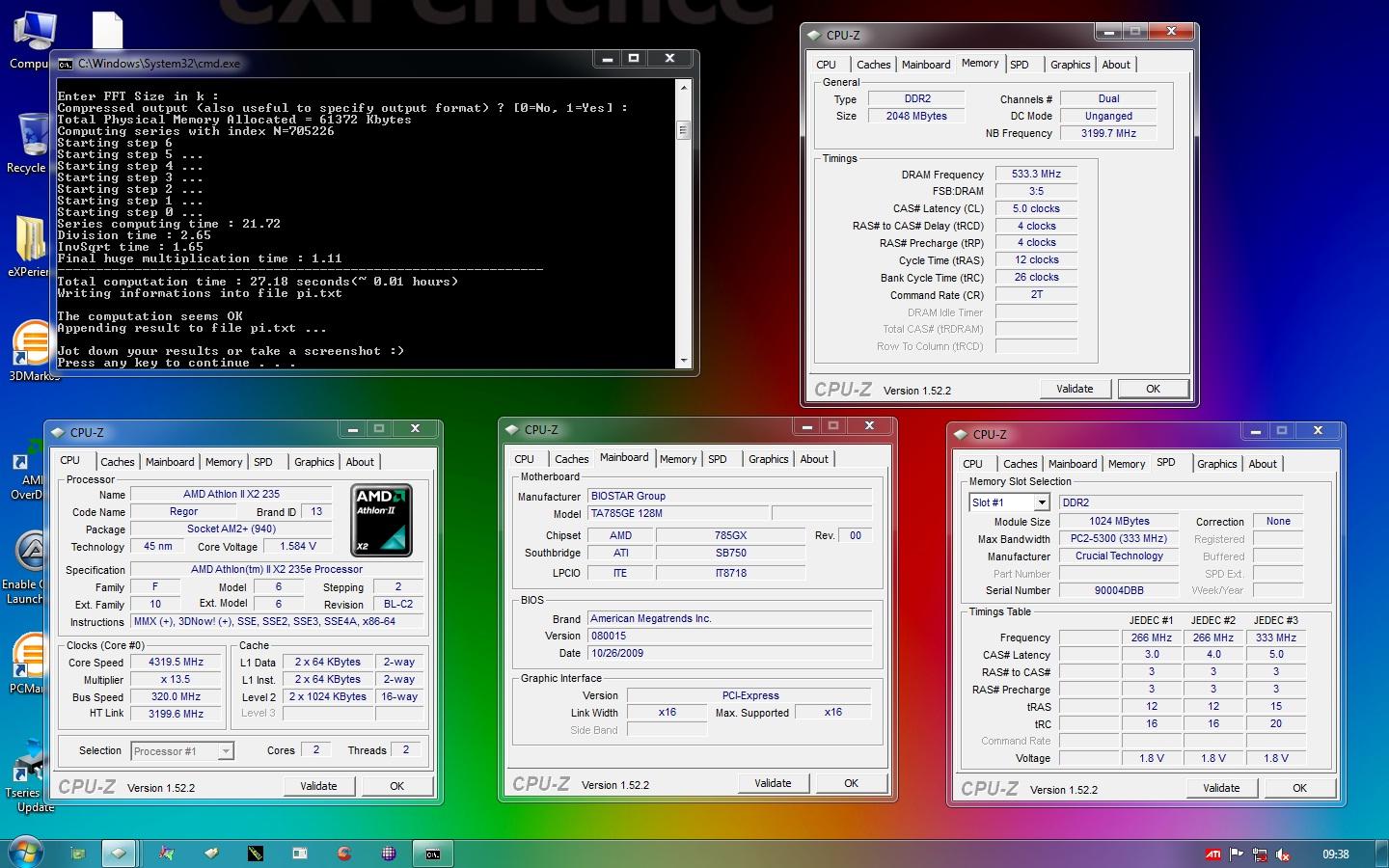The height and width of the screenshot is (868, 1389).
Task: Open the Tseries Update desktop shortcut
Action: (x=29, y=776)
